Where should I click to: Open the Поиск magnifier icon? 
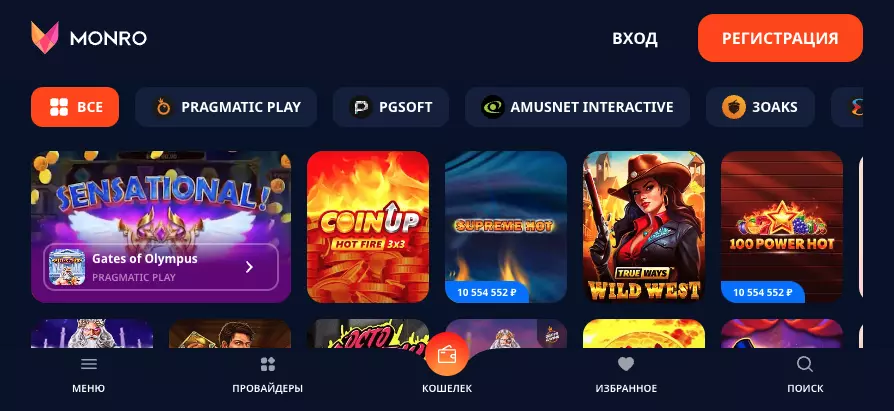pyautogui.click(x=805, y=364)
